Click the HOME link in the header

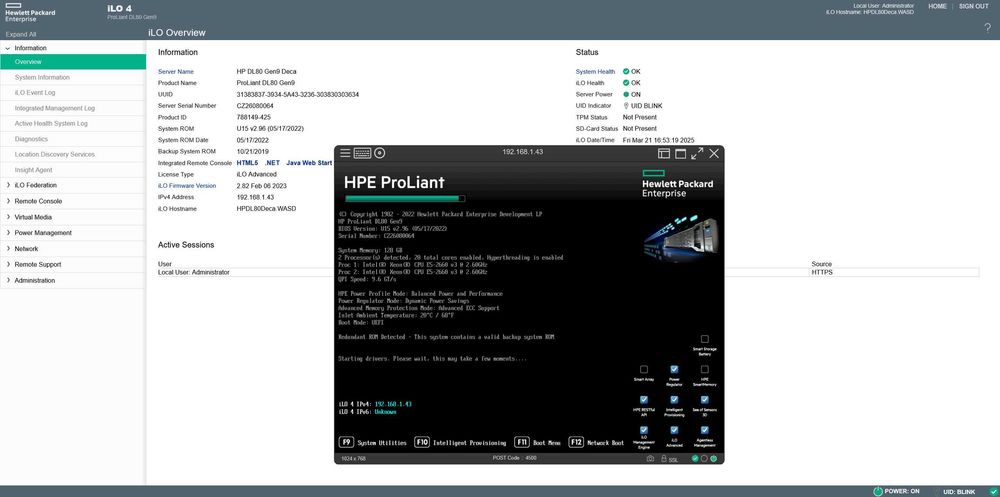pos(938,6)
